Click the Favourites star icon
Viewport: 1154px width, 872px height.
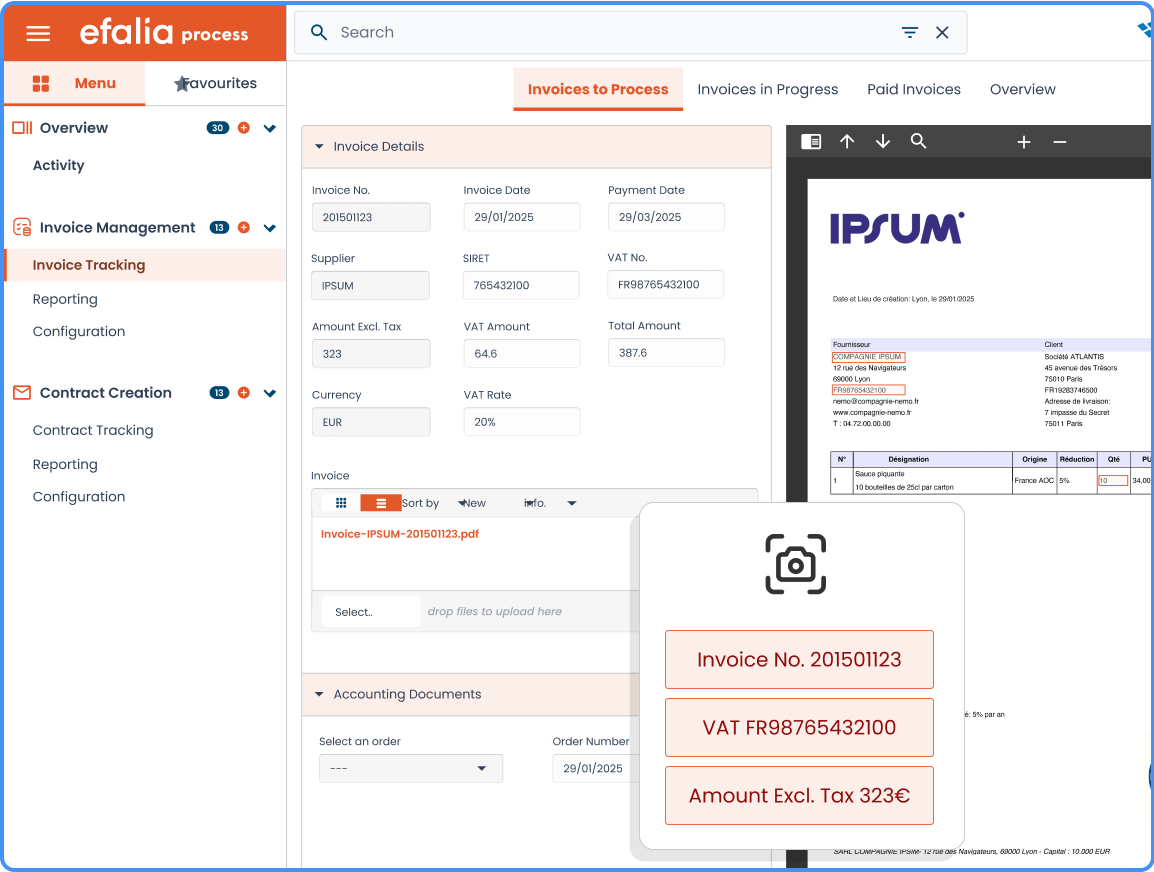181,84
